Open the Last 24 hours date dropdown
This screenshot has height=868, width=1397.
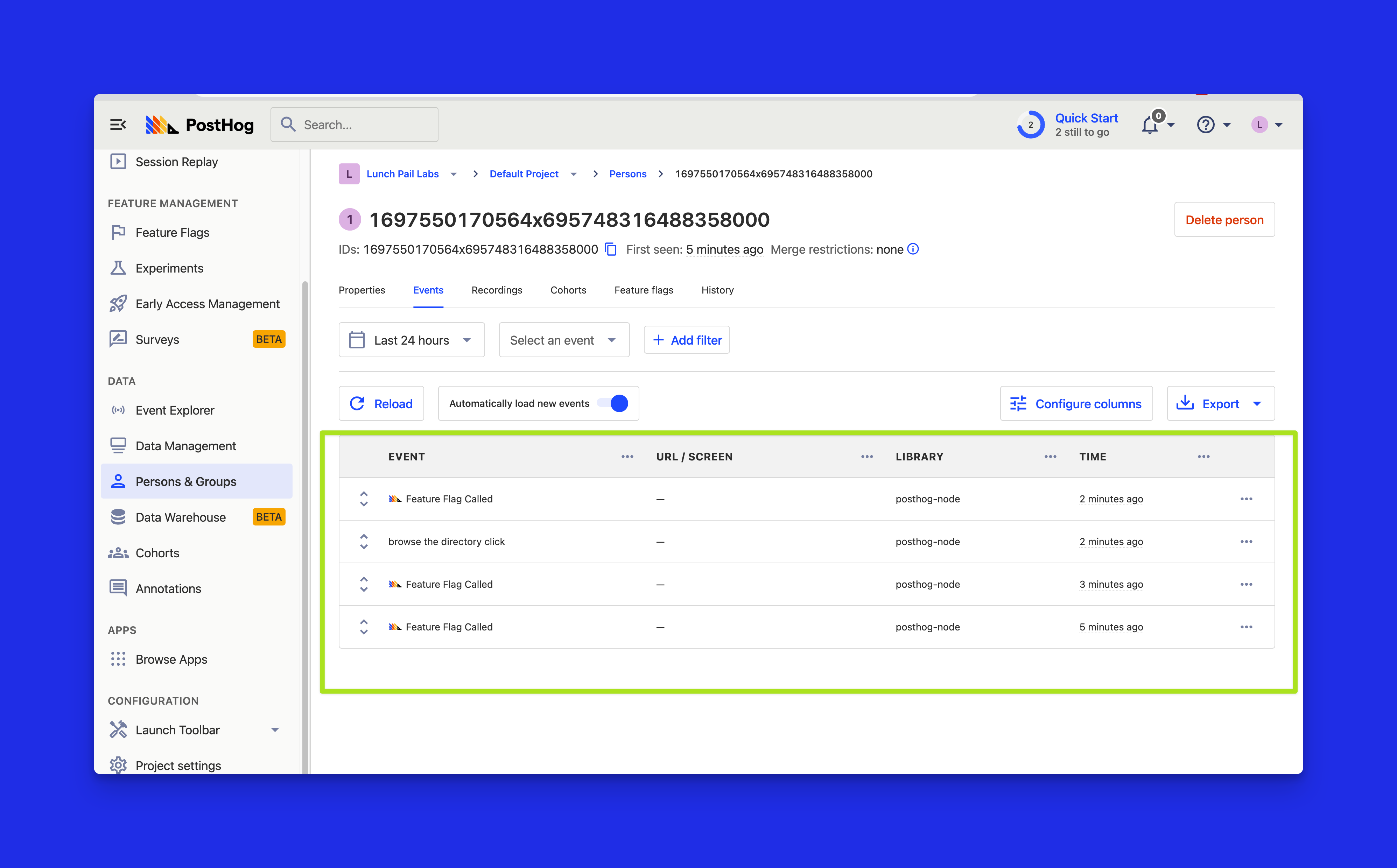click(411, 340)
